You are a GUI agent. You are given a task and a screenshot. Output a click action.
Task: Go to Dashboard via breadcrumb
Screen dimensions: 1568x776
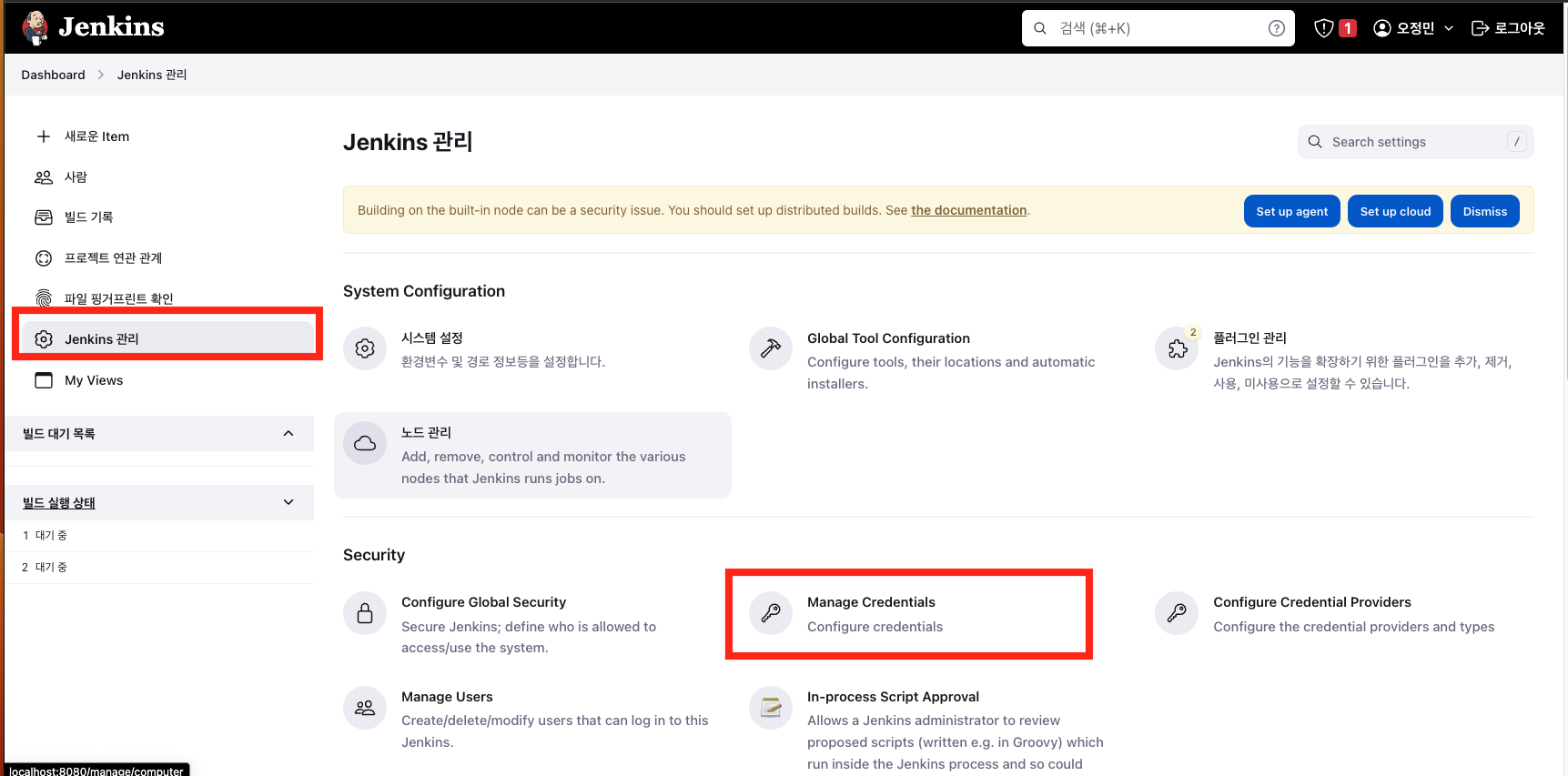53,75
